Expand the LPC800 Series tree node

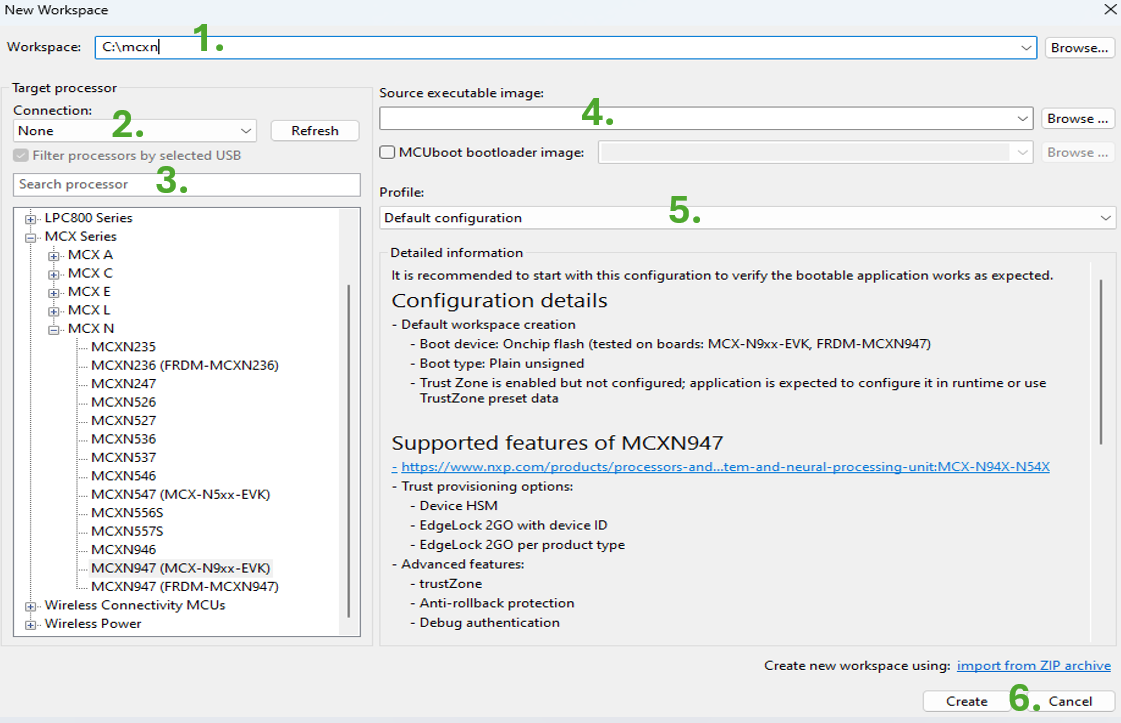coord(31,218)
